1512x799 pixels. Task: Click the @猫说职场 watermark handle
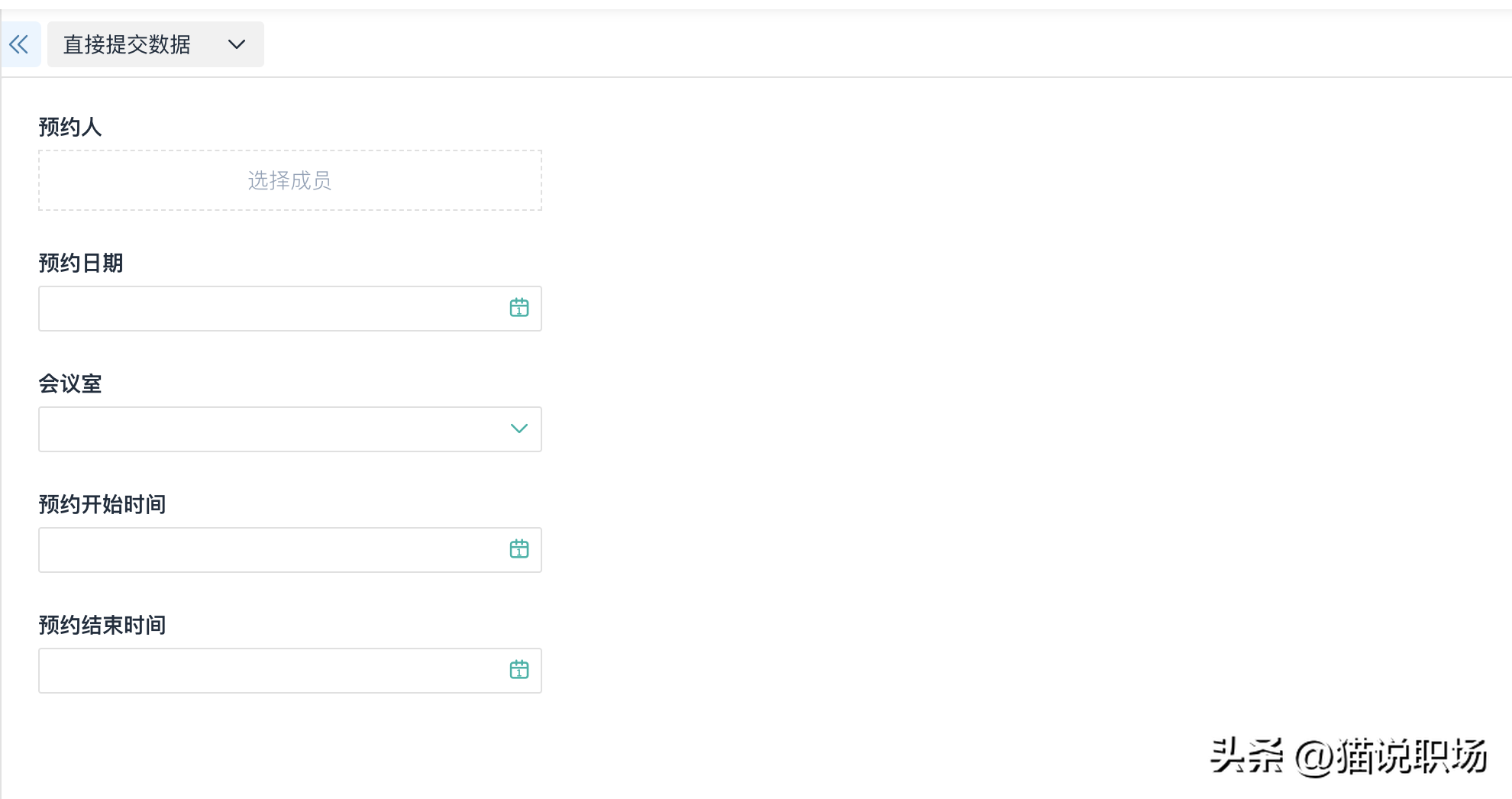pyautogui.click(x=1391, y=756)
